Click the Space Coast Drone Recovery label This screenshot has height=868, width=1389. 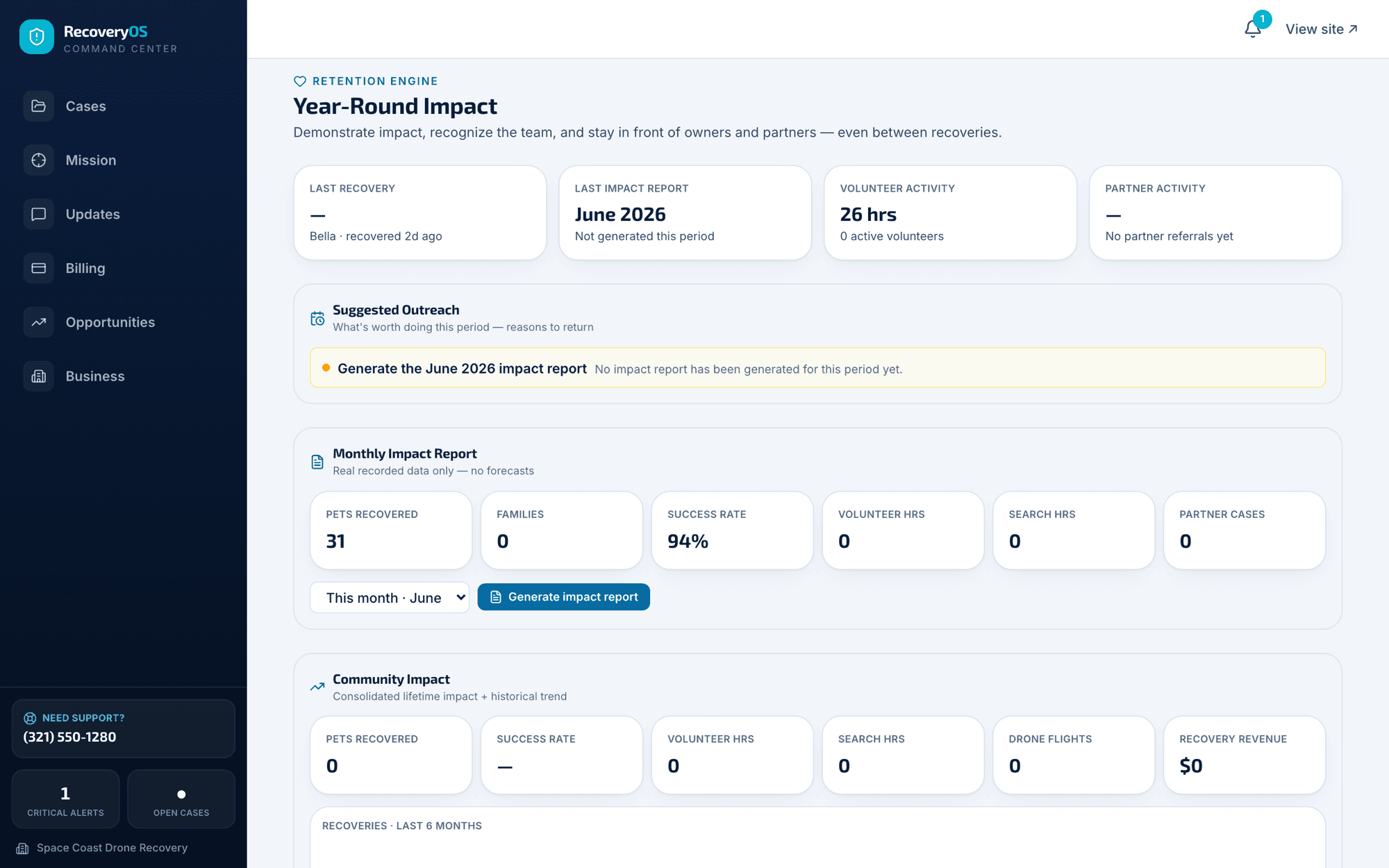(113, 848)
